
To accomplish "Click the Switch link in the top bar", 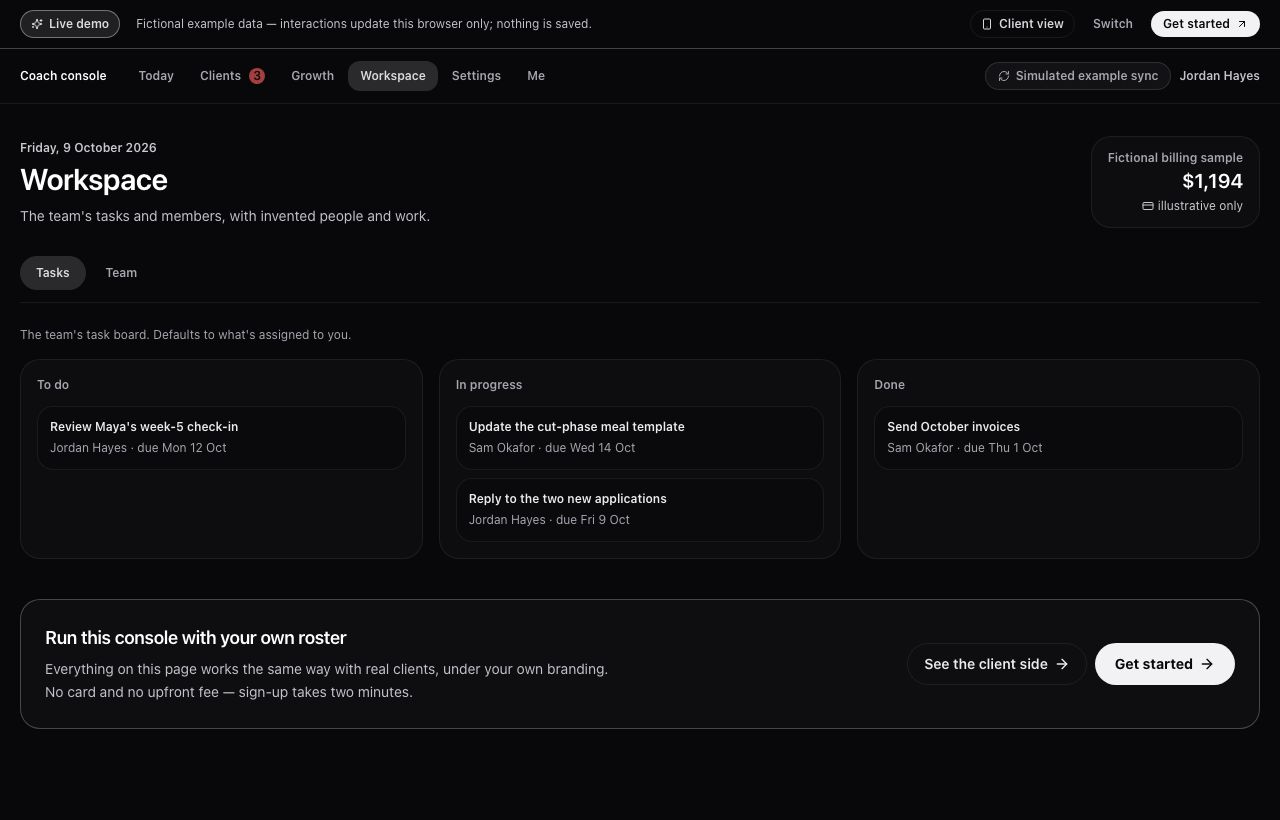I will click(1113, 24).
